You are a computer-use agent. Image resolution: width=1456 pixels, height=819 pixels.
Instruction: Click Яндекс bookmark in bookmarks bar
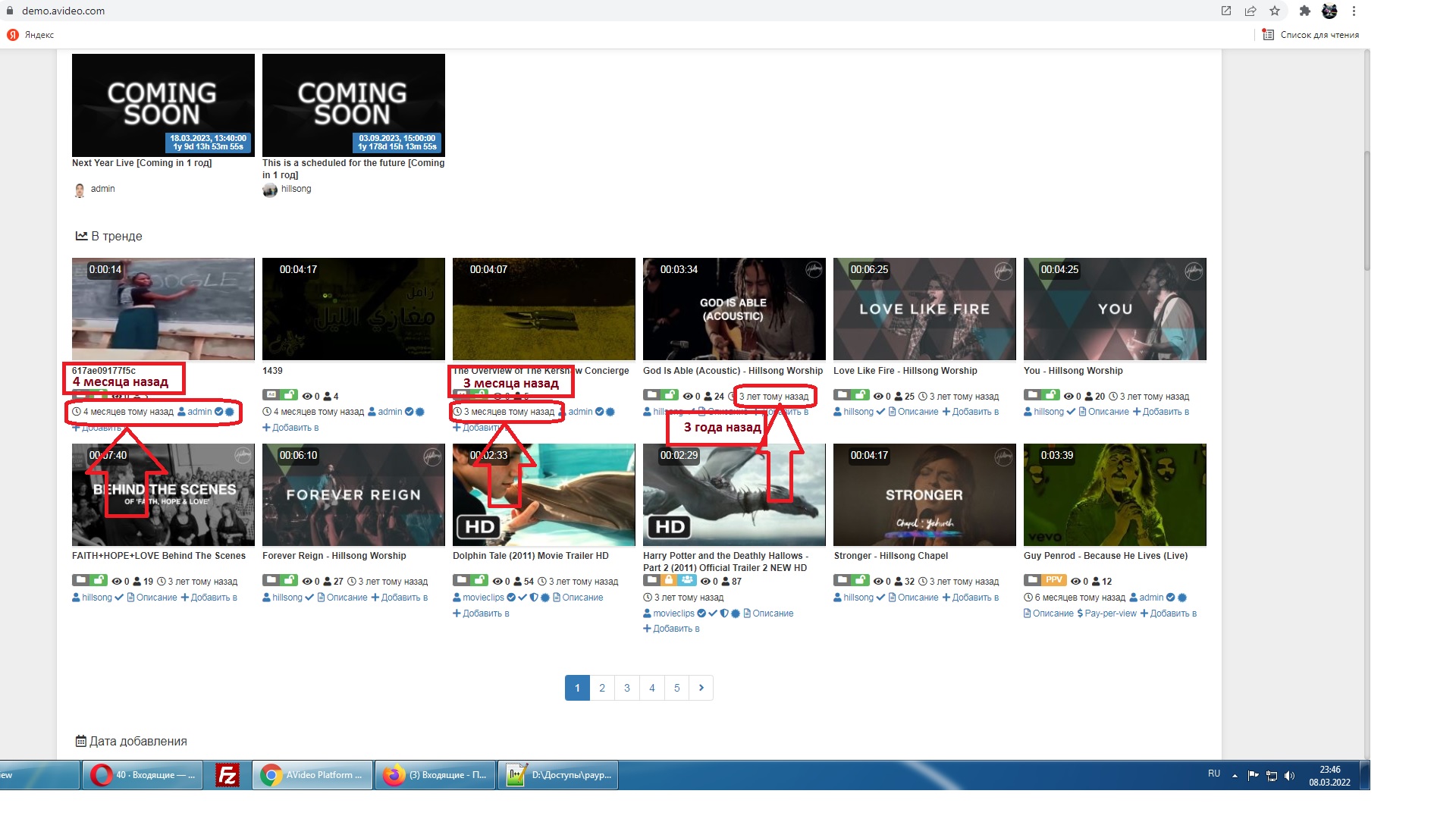32,35
